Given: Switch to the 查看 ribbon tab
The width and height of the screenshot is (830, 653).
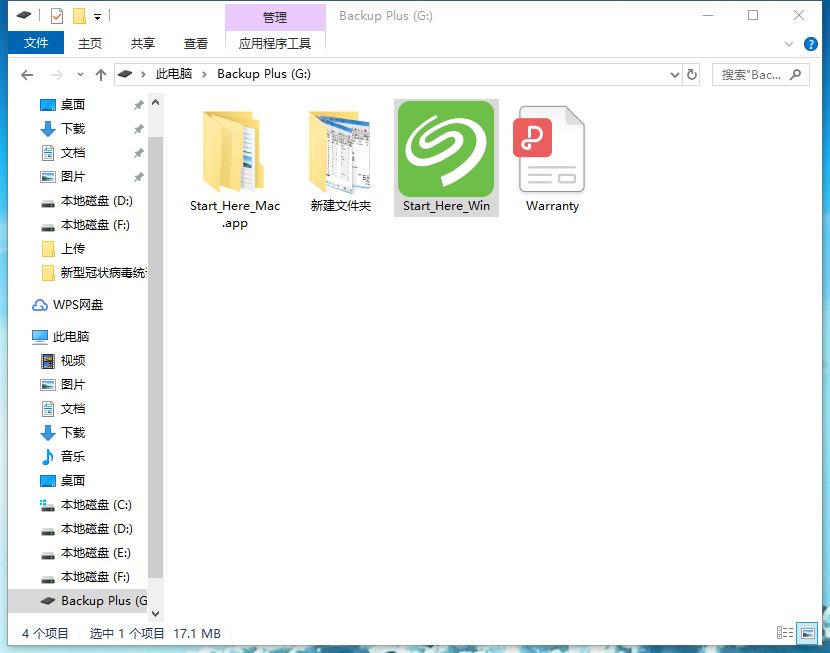Looking at the screenshot, I should pyautogui.click(x=196, y=43).
